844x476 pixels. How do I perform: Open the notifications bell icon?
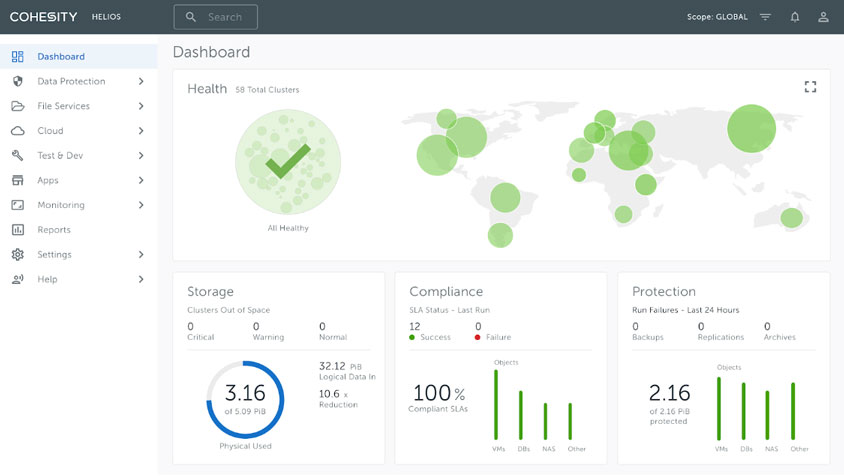coord(794,17)
